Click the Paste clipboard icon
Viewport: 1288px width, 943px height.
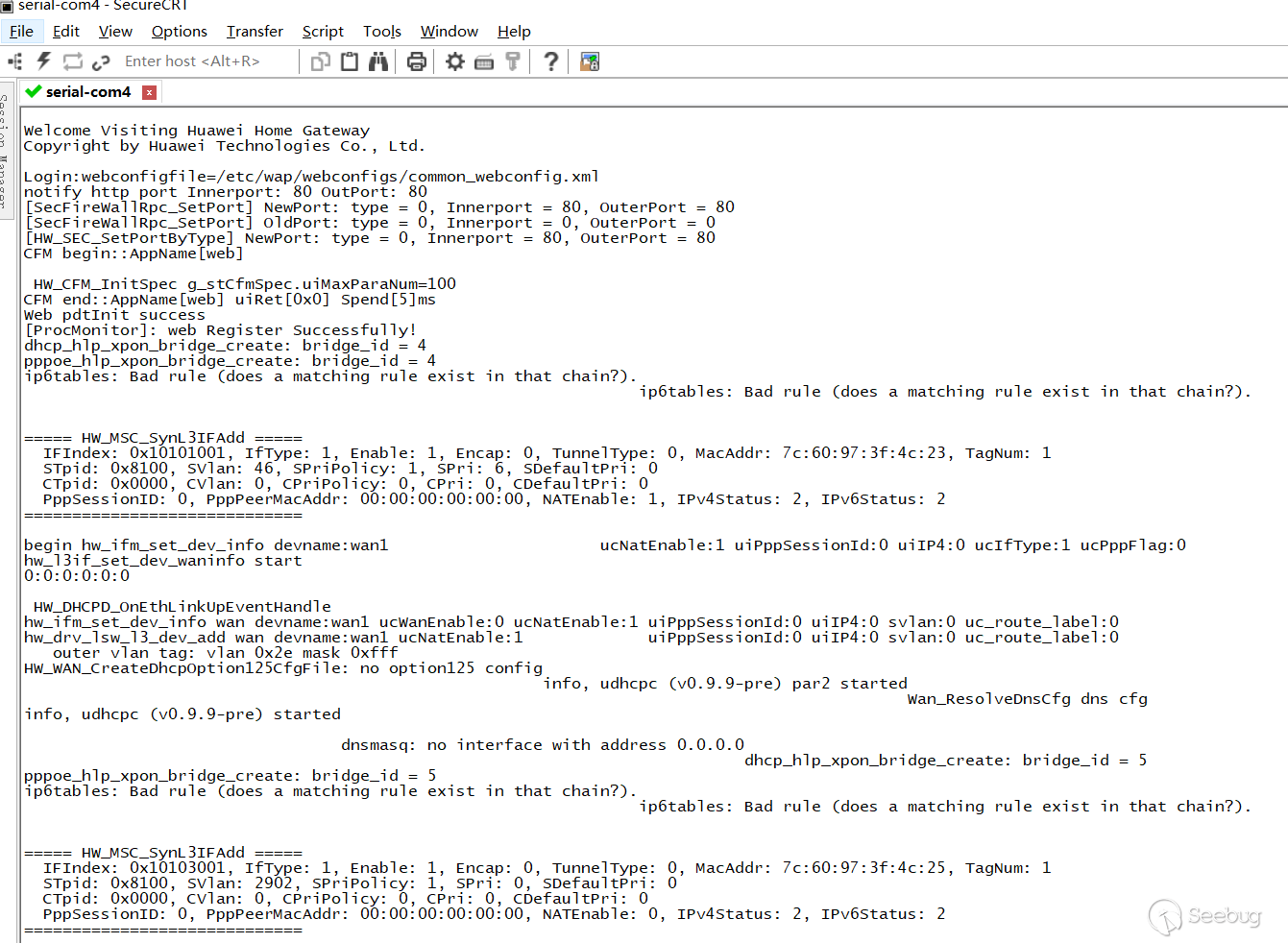click(350, 61)
